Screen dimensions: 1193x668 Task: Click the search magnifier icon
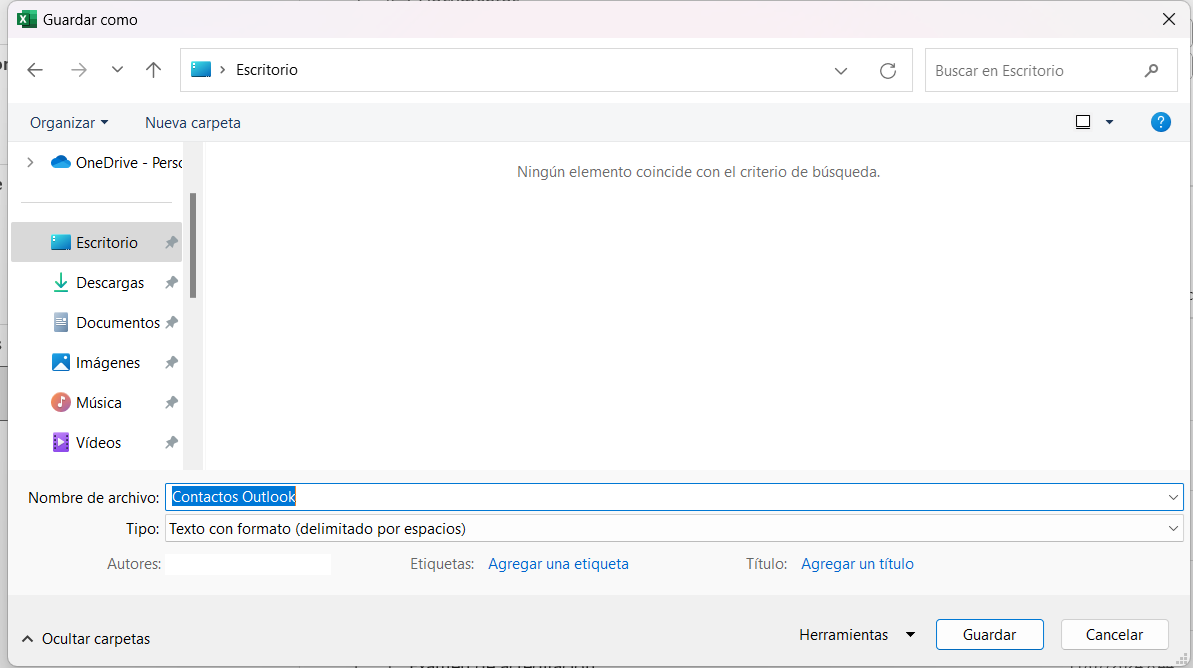coord(1151,71)
